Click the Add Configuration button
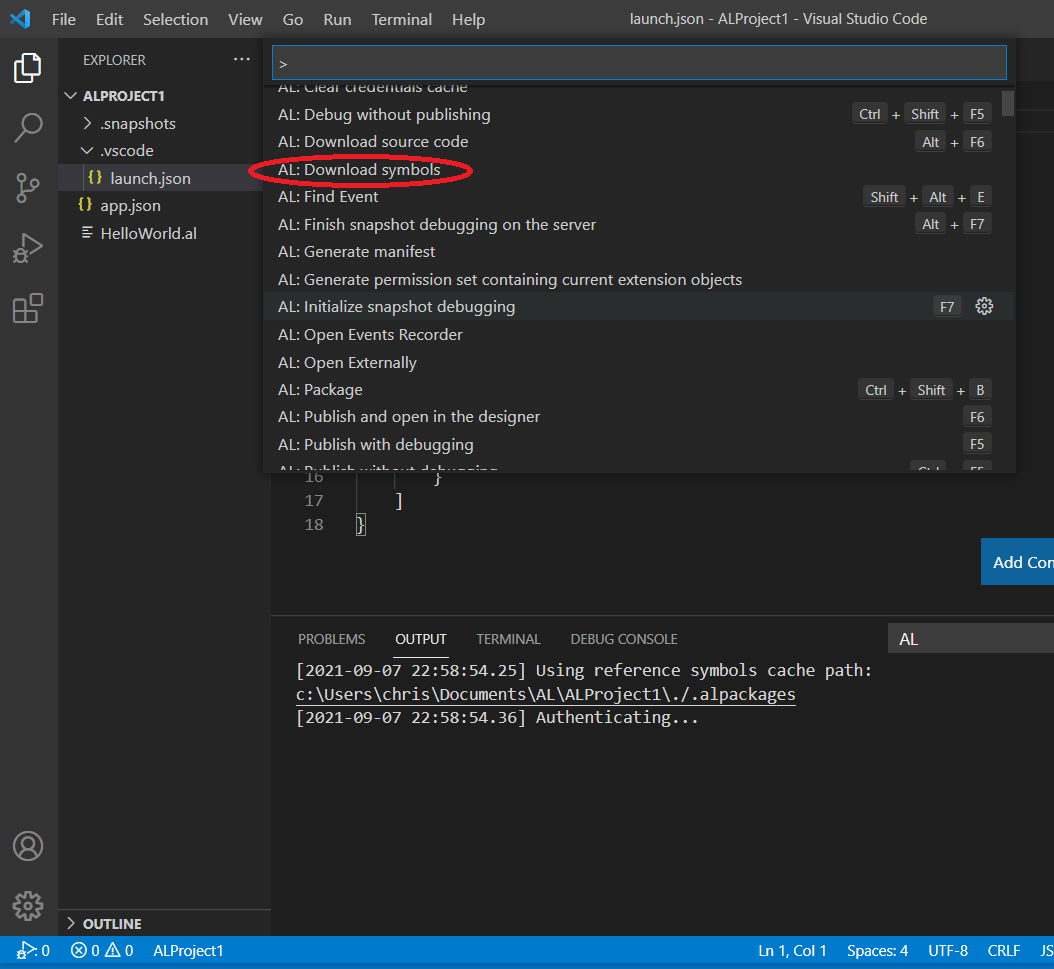Viewport: 1054px width, 969px height. (x=1017, y=562)
